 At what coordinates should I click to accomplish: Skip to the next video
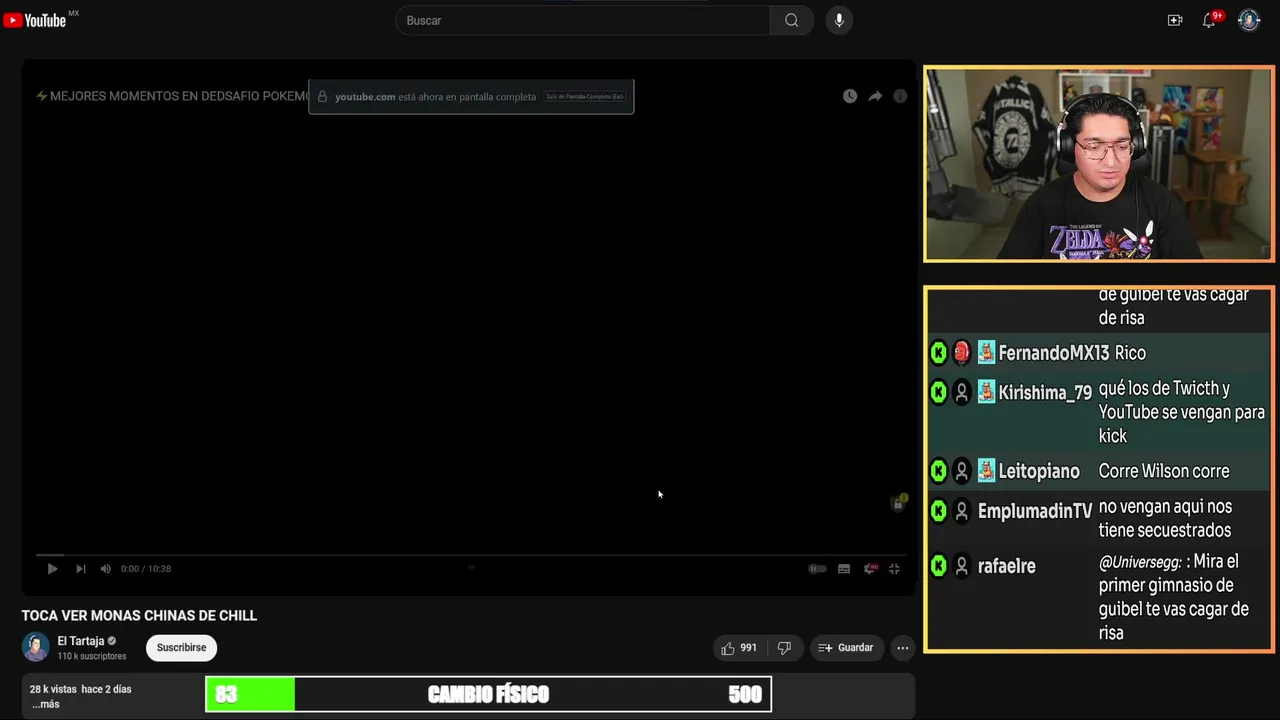pyautogui.click(x=80, y=569)
